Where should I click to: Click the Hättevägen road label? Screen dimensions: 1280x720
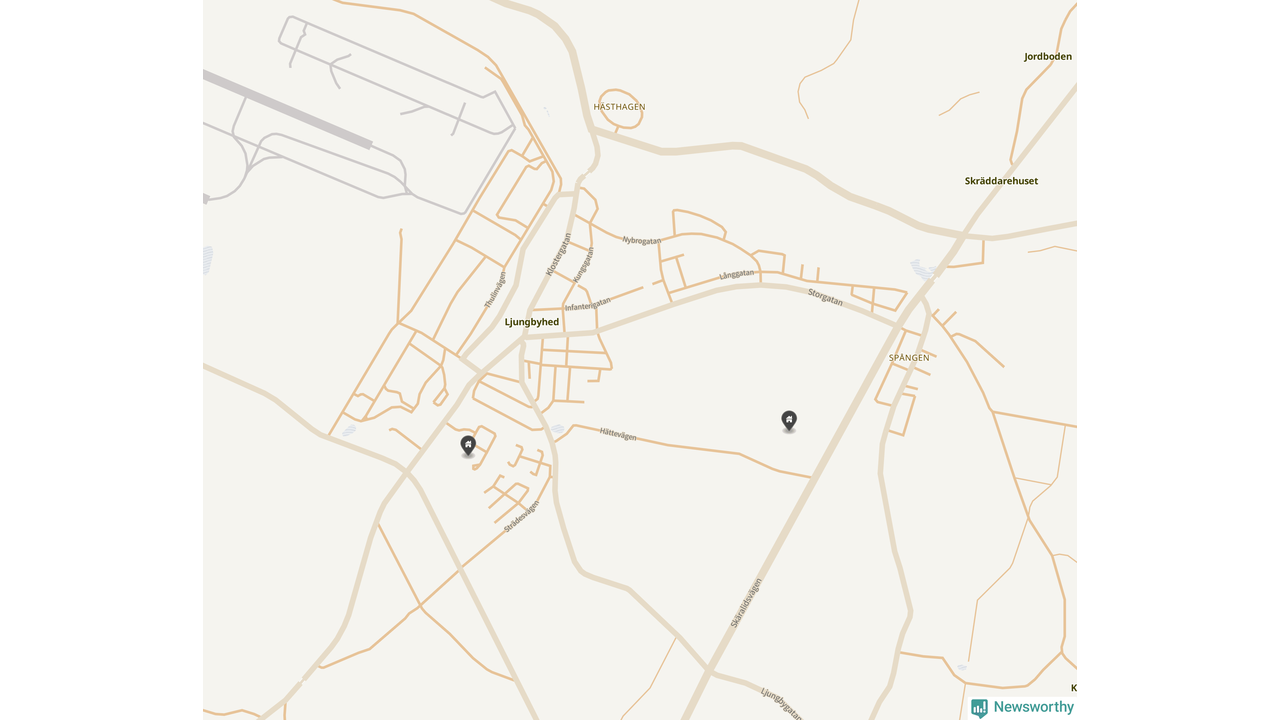click(618, 434)
